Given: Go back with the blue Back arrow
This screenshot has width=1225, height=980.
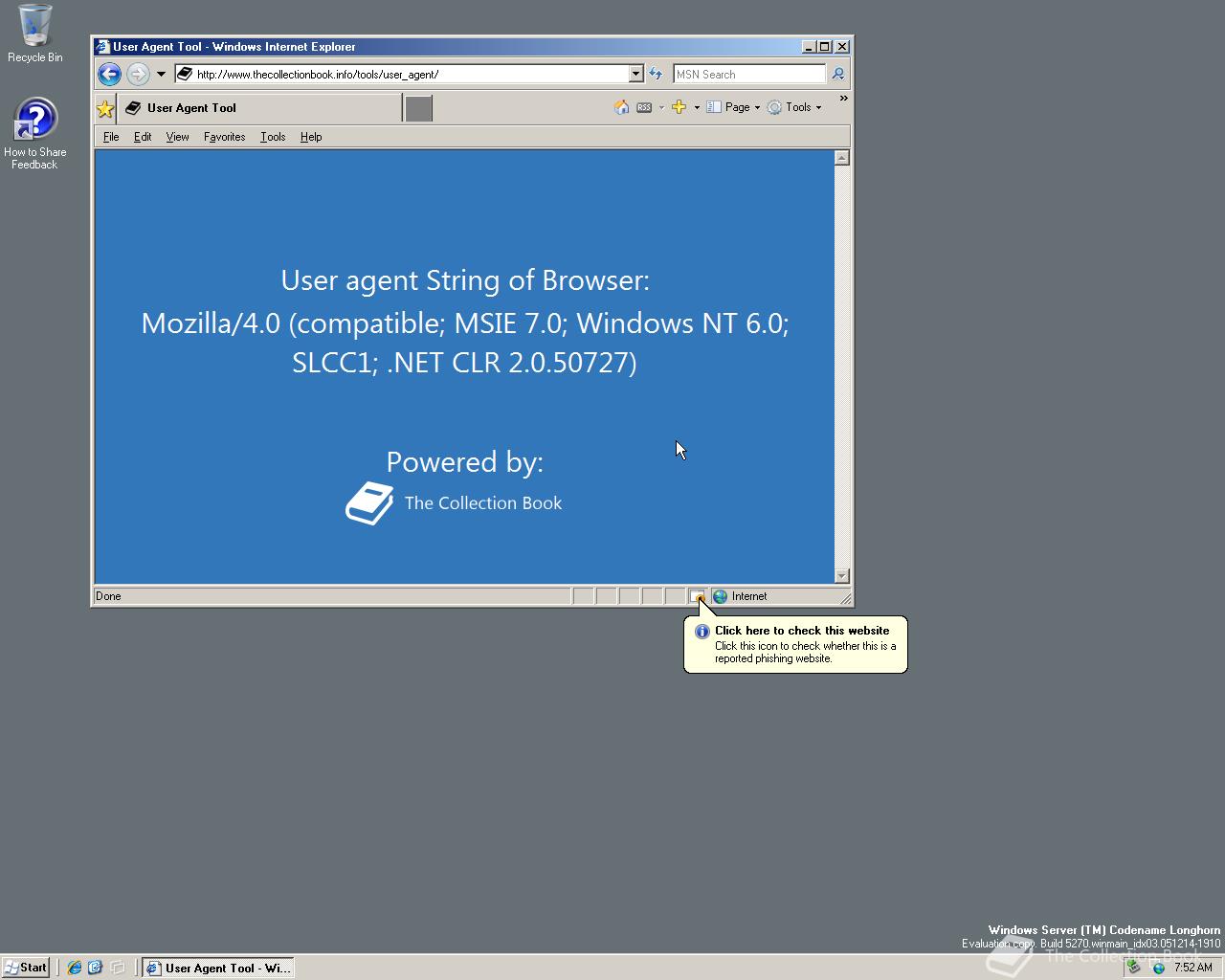Looking at the screenshot, I should click(109, 74).
